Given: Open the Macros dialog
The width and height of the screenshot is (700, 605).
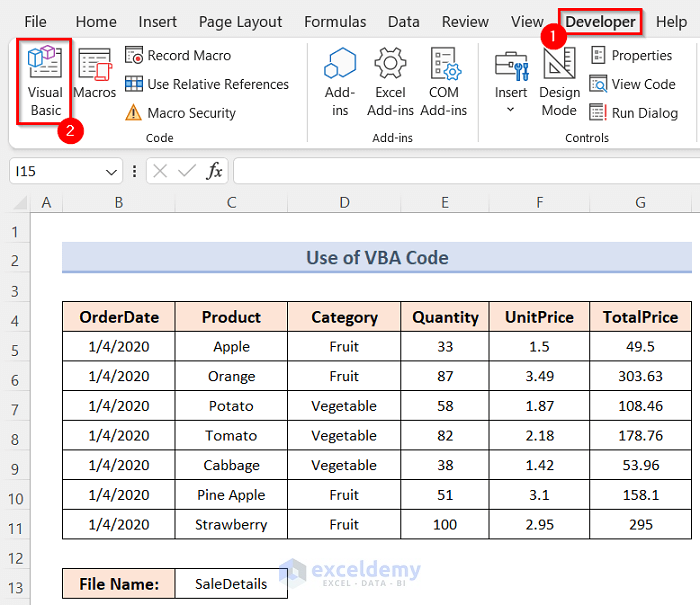Looking at the screenshot, I should pos(95,76).
